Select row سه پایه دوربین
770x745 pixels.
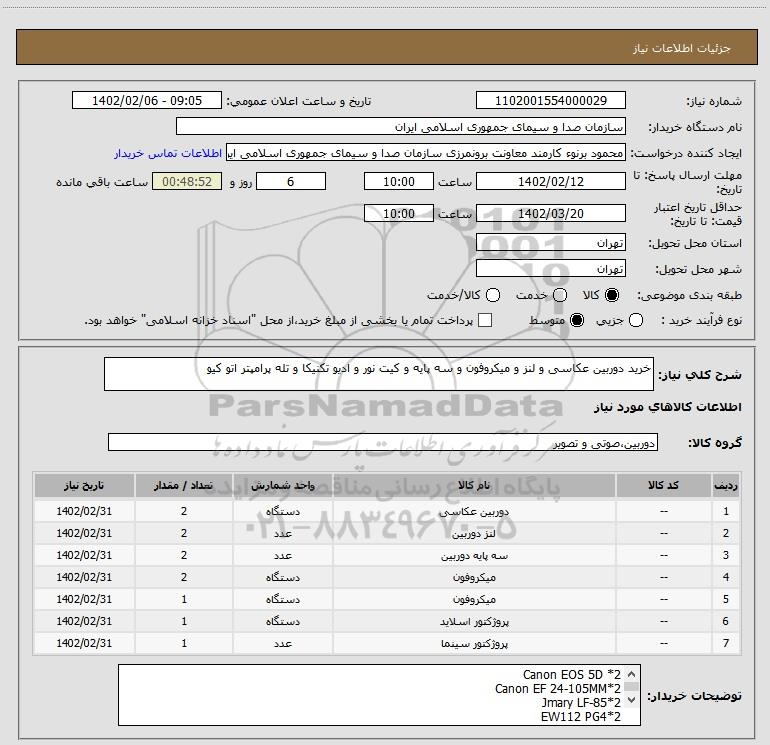point(387,555)
